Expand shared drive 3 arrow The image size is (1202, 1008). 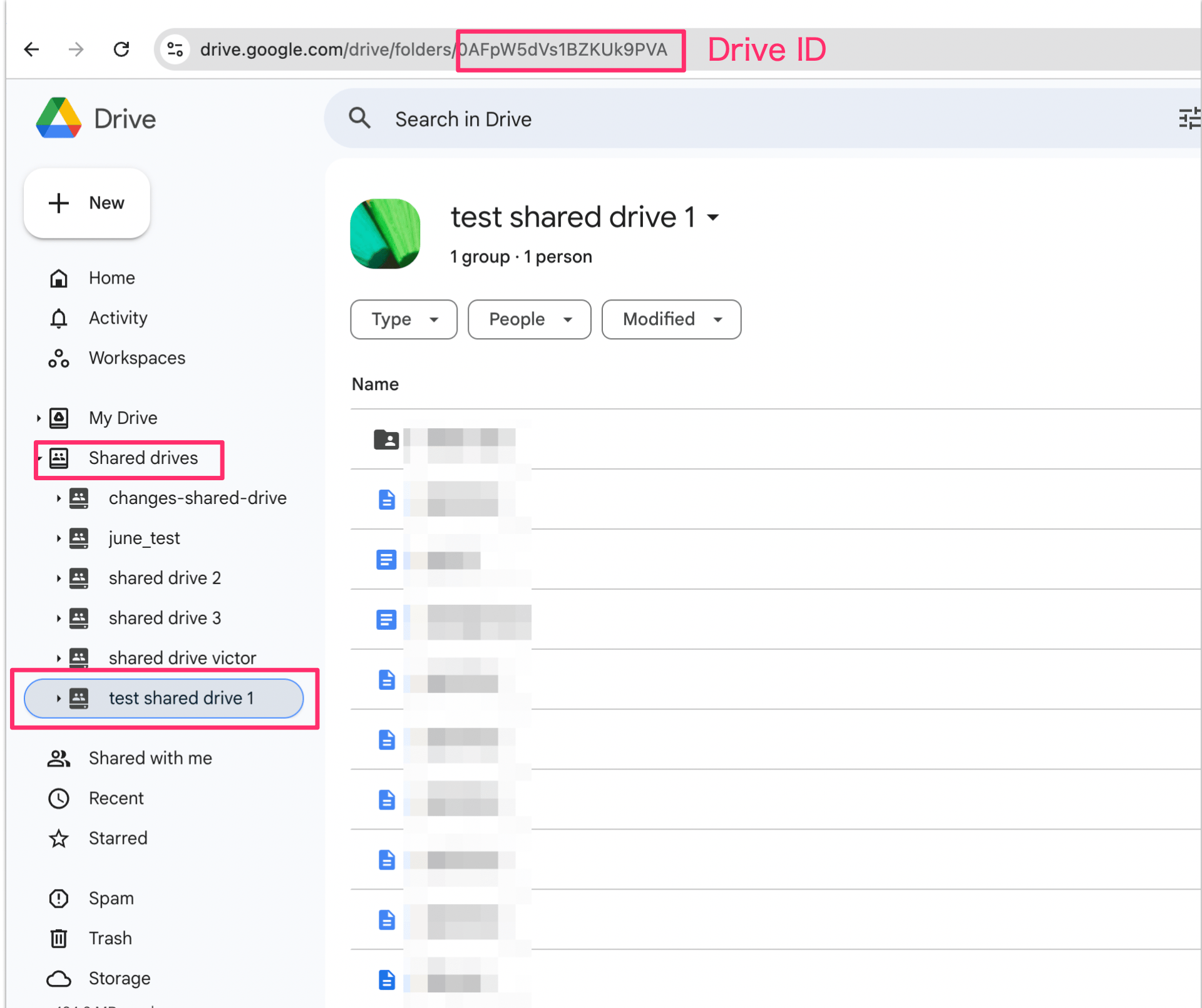point(58,619)
